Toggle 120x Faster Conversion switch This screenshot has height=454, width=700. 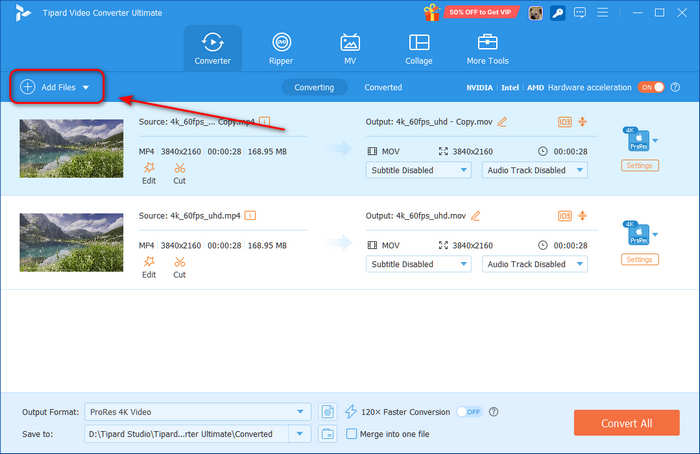[469, 412]
